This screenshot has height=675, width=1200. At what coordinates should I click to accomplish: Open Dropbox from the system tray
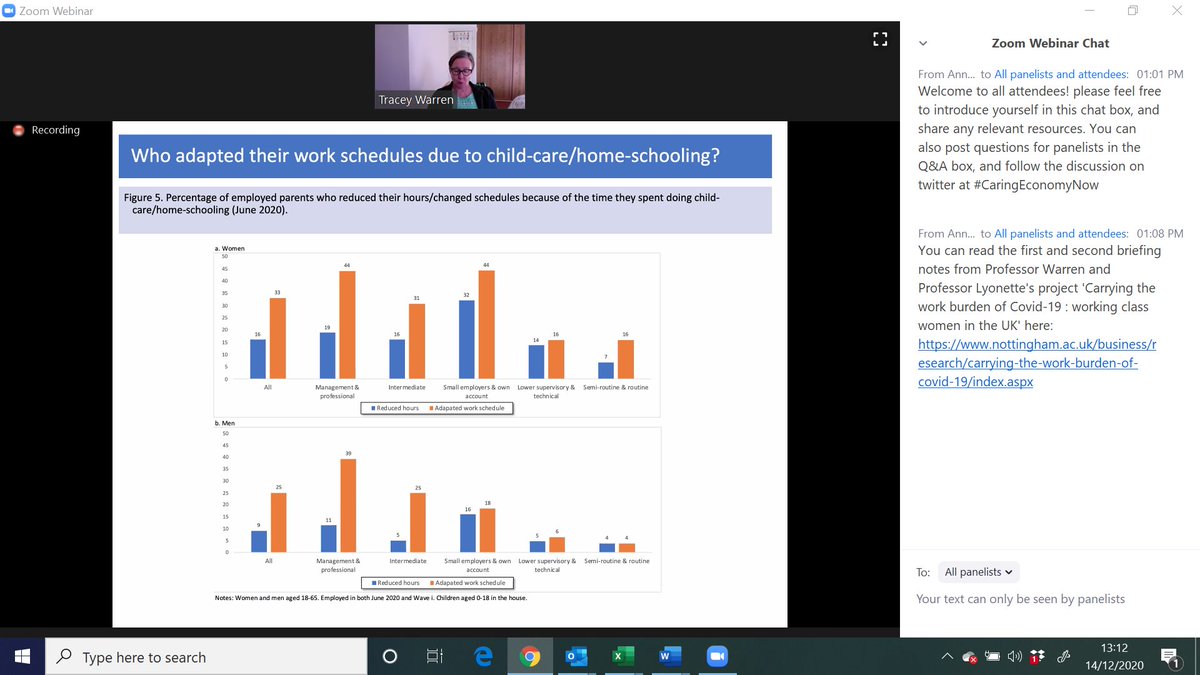1037,657
